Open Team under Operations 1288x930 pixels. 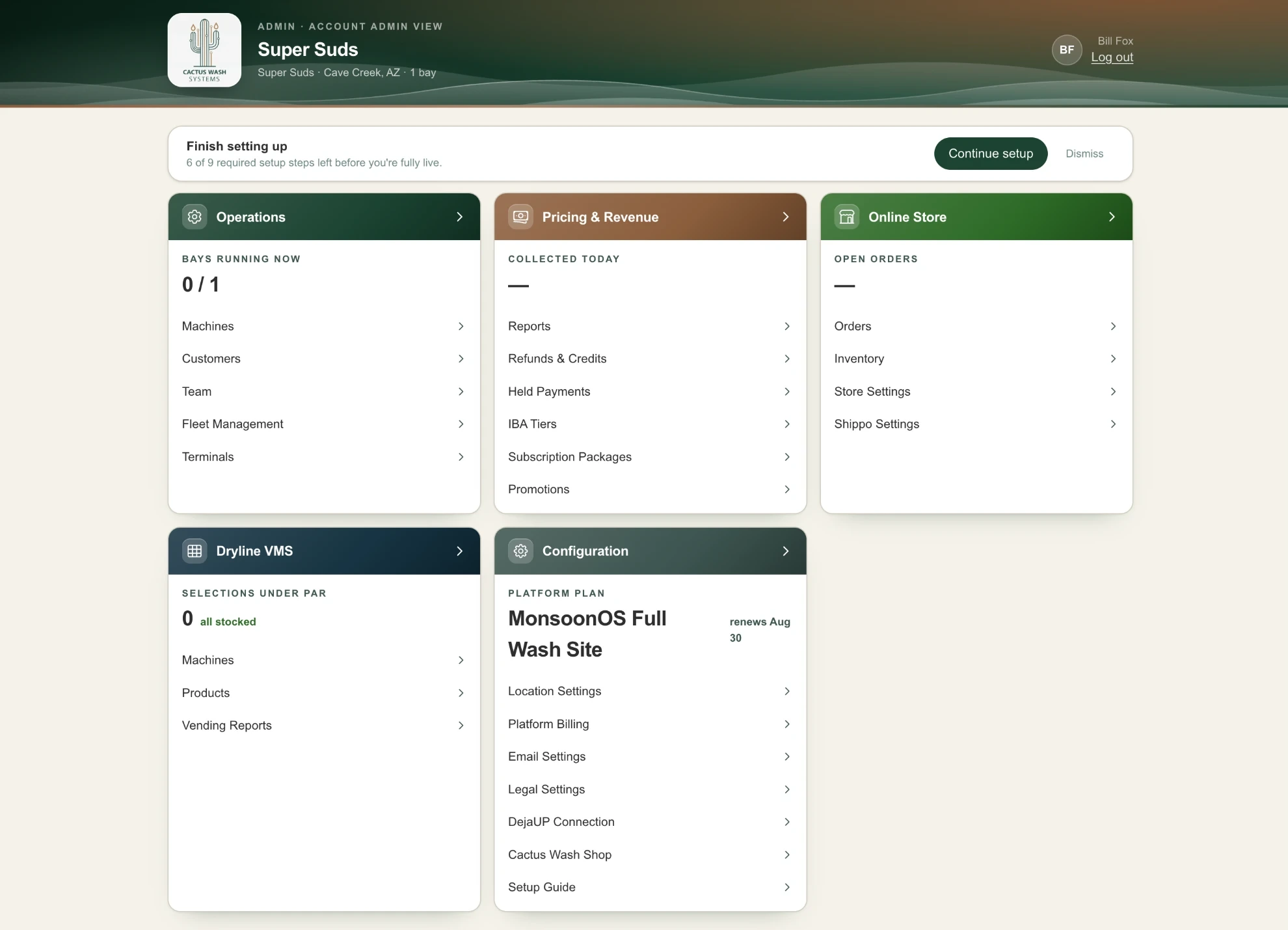324,392
